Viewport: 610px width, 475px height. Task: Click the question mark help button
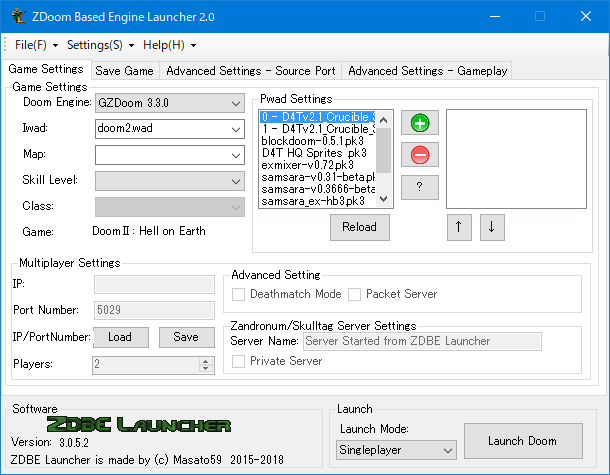coord(420,187)
